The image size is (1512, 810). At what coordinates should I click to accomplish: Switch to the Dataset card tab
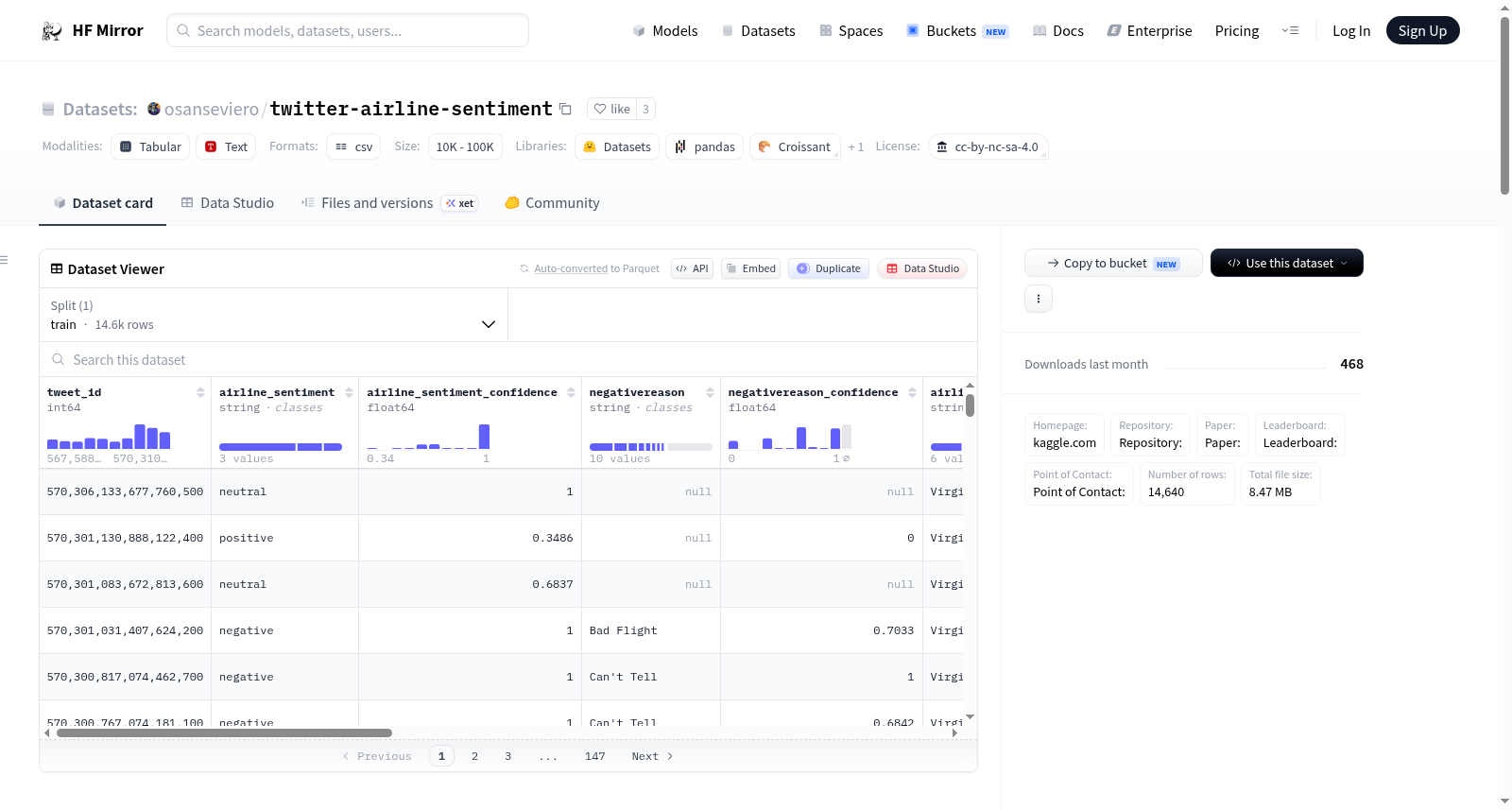pos(102,203)
